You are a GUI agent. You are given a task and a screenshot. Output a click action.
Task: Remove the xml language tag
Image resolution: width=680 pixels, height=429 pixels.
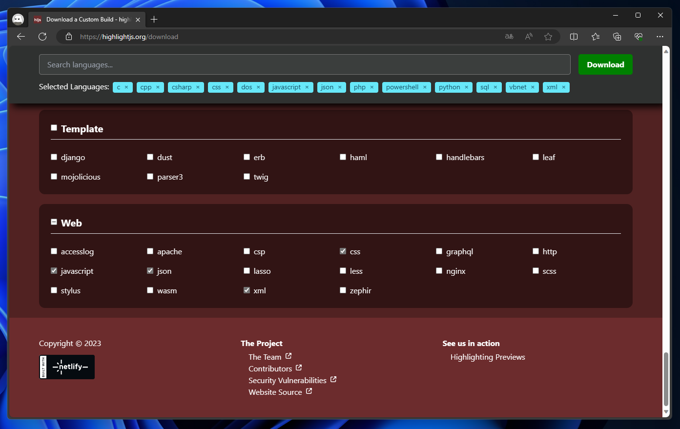(563, 87)
